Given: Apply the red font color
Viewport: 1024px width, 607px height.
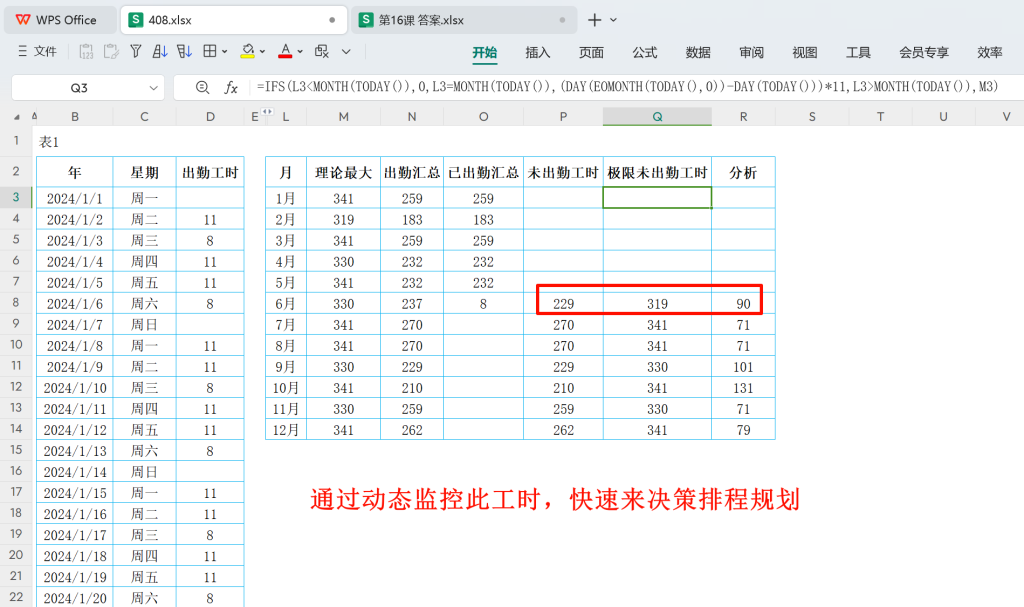Looking at the screenshot, I should [285, 52].
